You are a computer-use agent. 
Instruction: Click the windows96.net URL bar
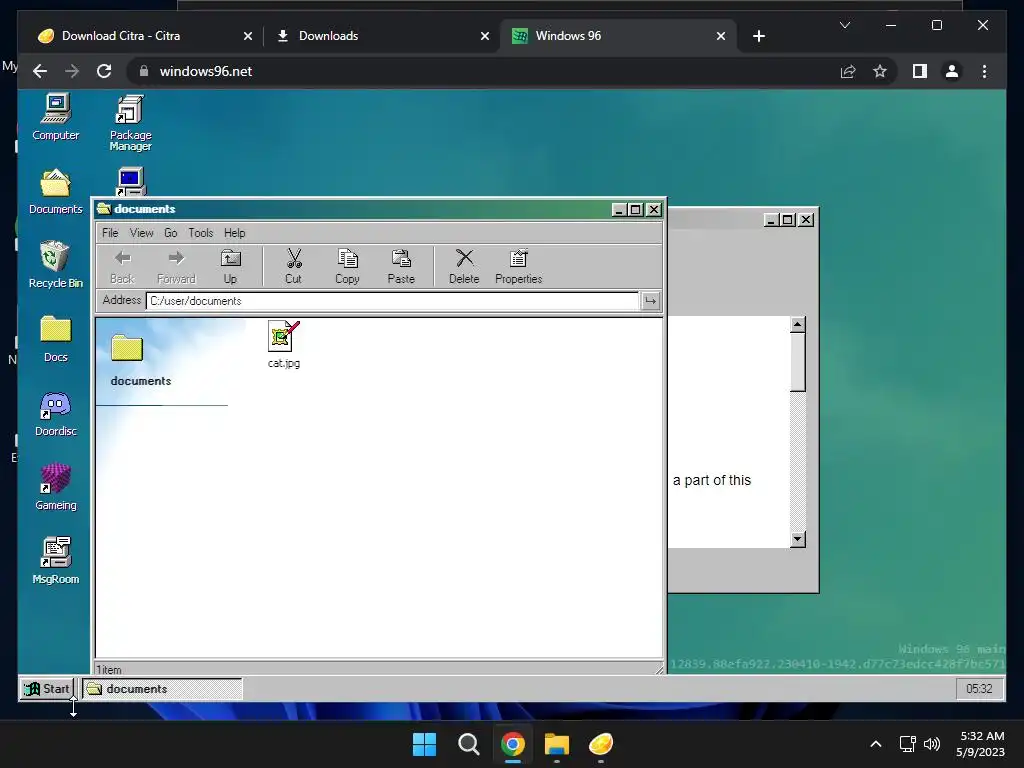pyautogui.click(x=483, y=71)
